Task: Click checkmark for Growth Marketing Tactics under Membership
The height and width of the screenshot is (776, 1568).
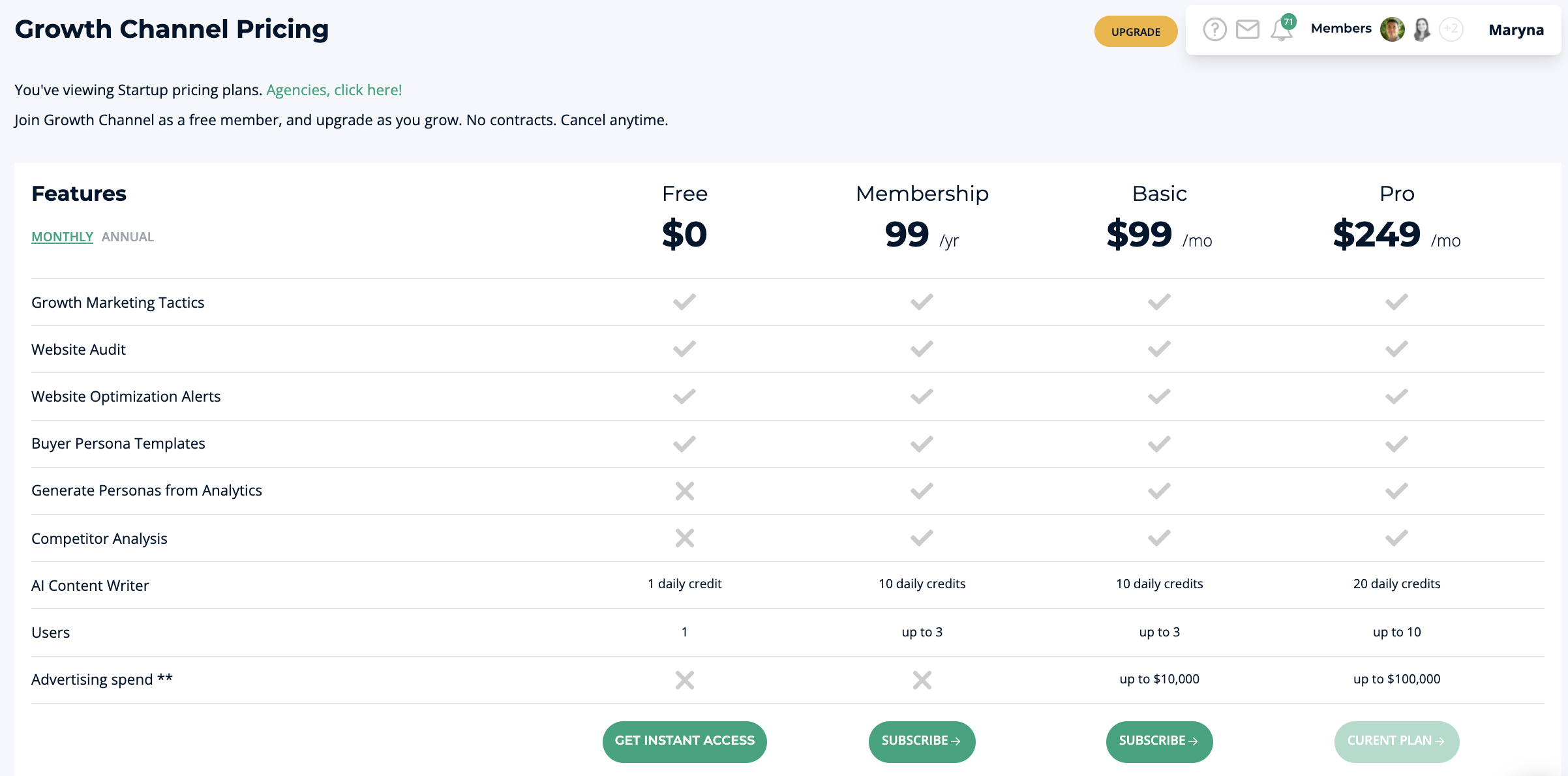Action: coord(922,302)
